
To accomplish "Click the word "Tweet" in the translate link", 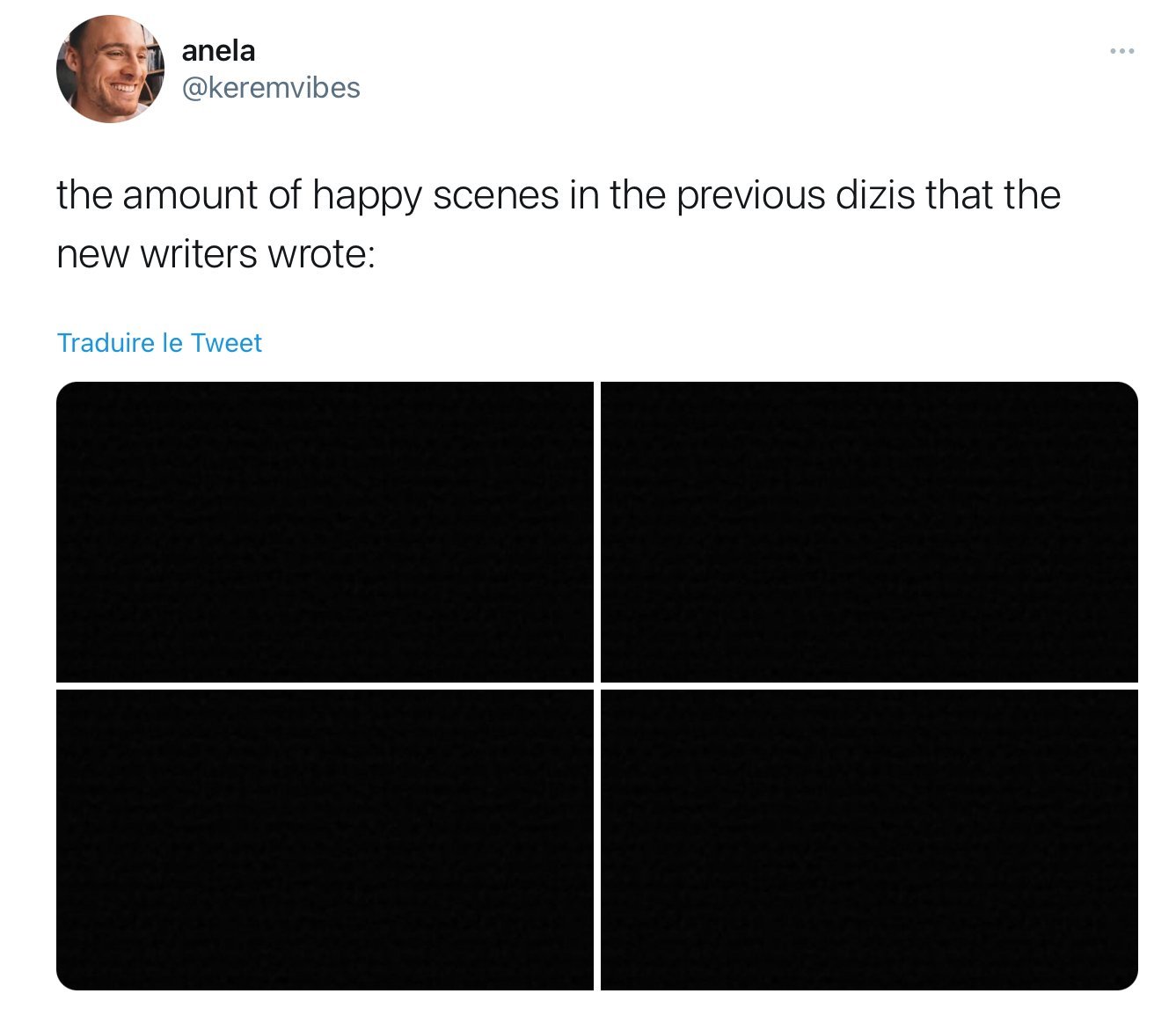I will (x=226, y=342).
